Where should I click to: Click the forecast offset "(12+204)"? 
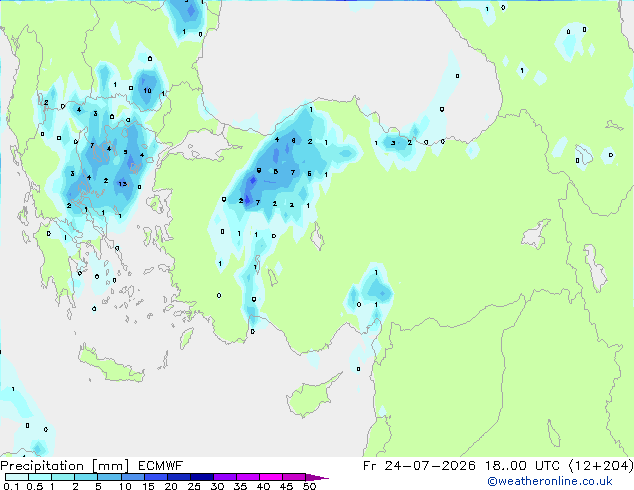(601, 466)
